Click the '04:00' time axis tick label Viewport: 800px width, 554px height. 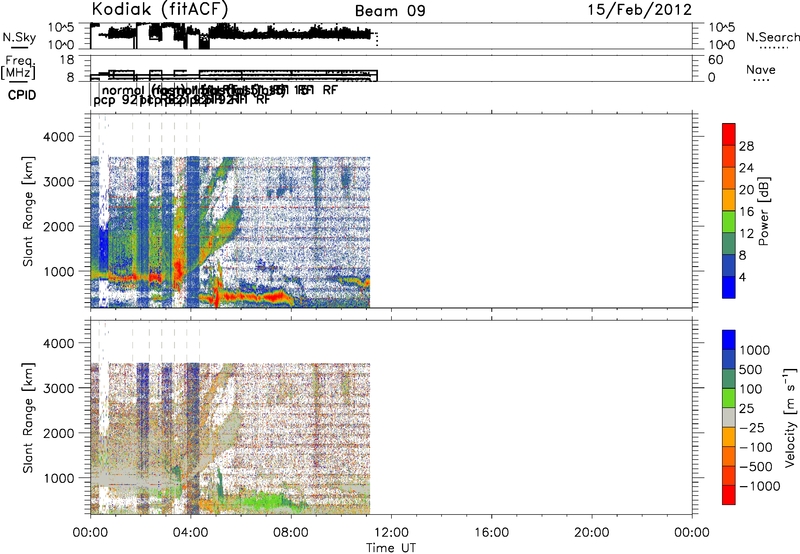(x=191, y=533)
